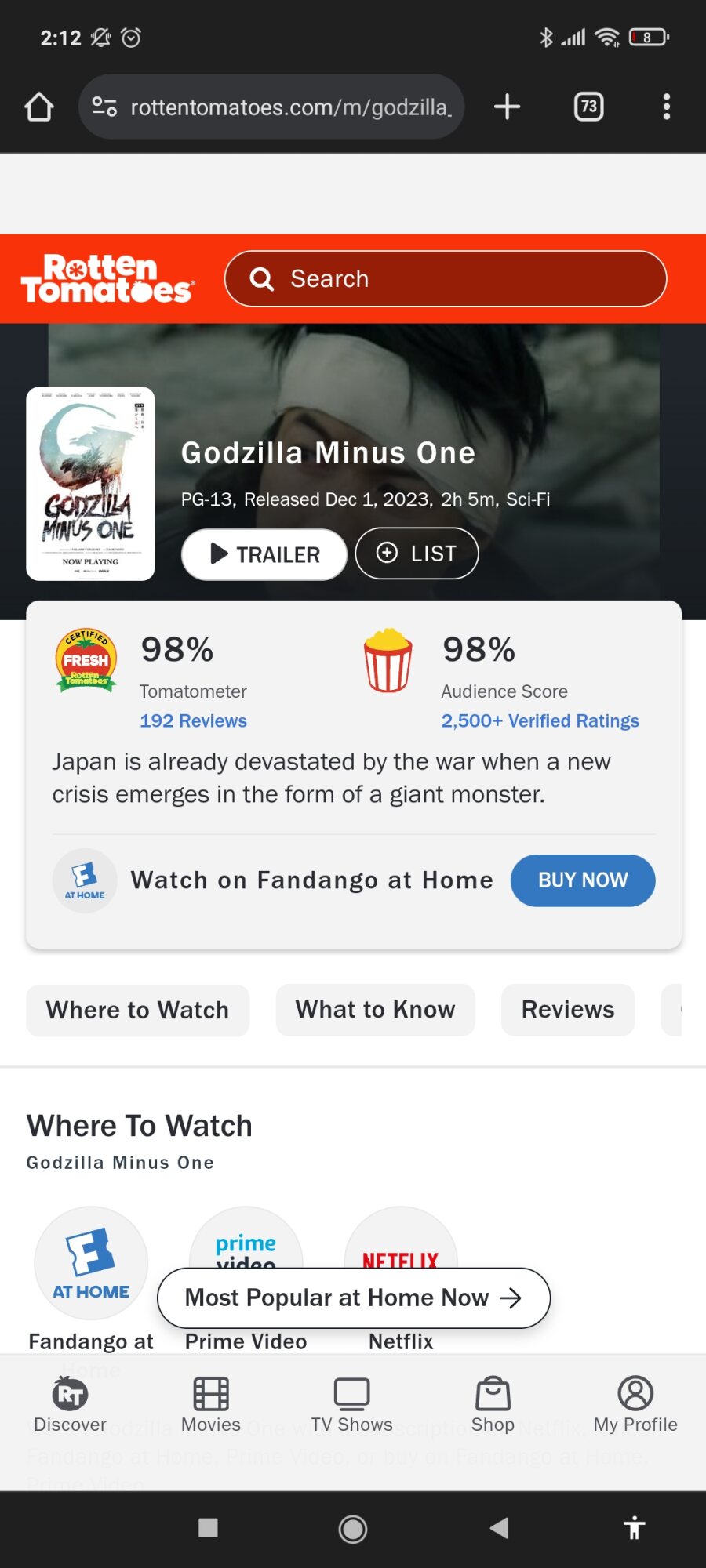Image resolution: width=706 pixels, height=1568 pixels.
Task: Expand Most Popular at Home Now
Action: (x=354, y=1298)
